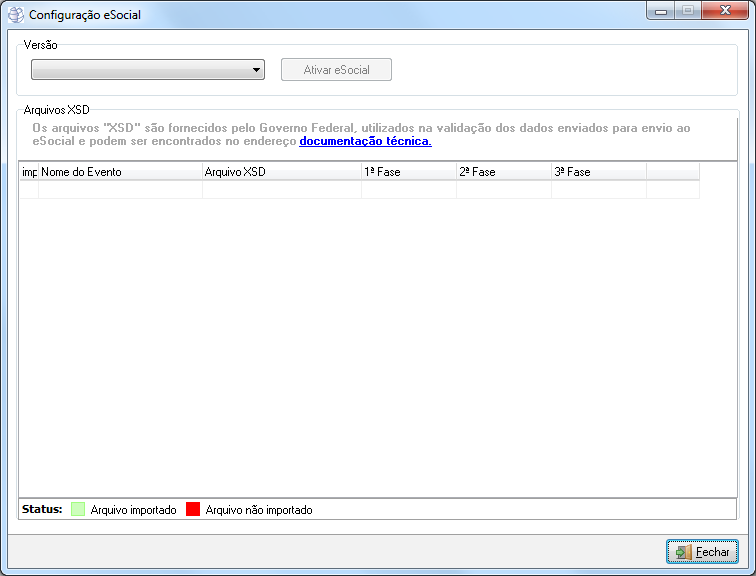Close window using red X button
This screenshot has height=576, width=756.
(x=725, y=11)
